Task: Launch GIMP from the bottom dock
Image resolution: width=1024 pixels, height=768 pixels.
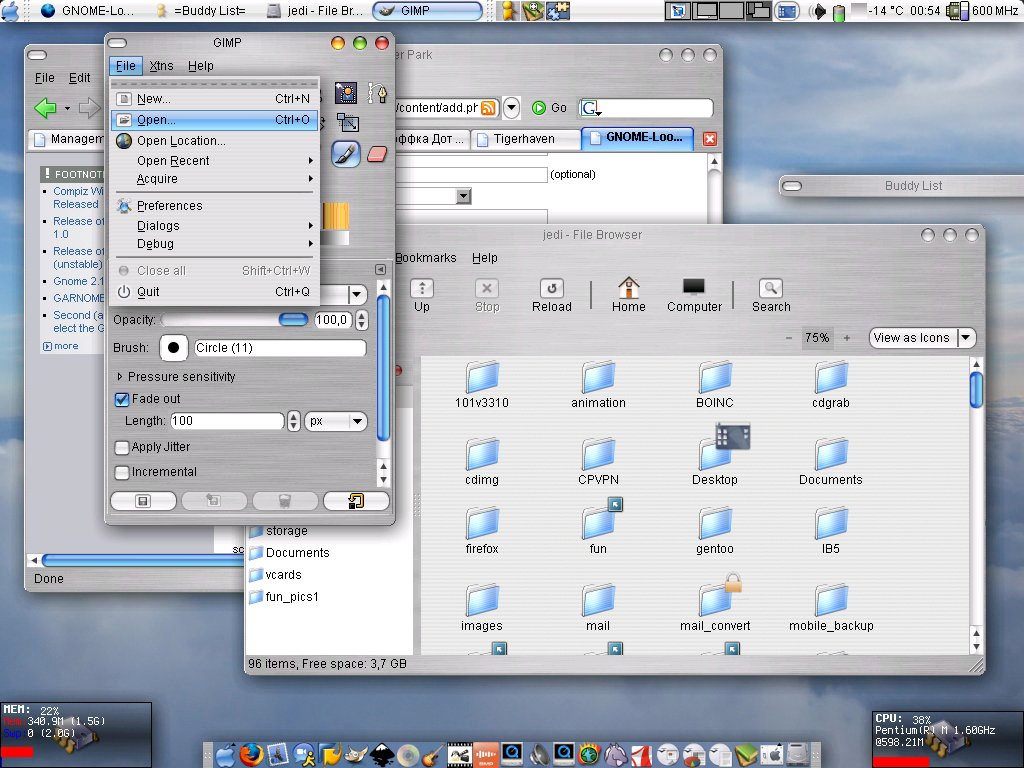Action: coord(356,755)
